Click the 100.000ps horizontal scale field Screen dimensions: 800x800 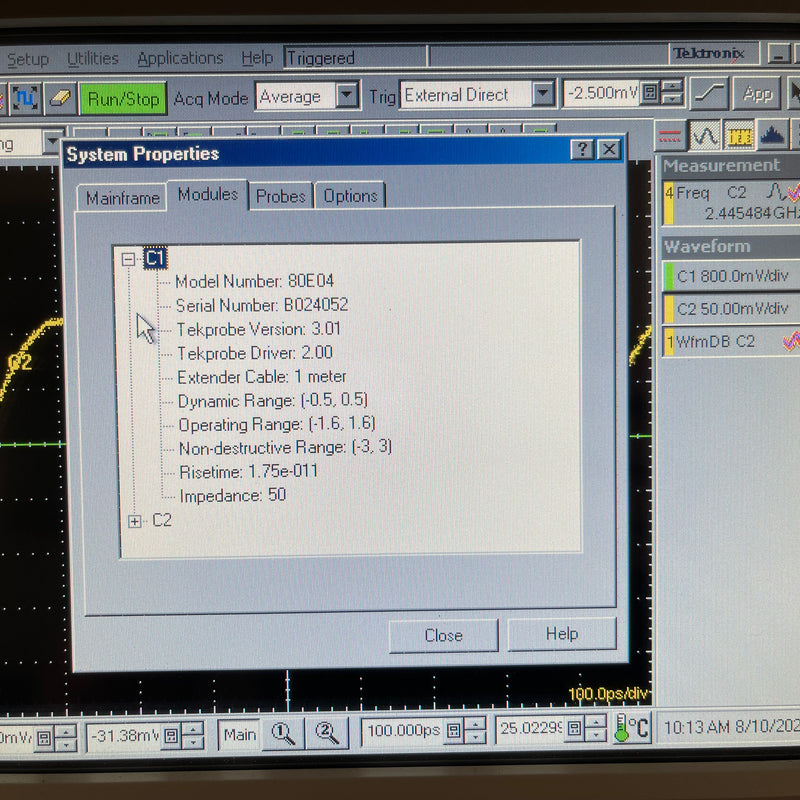pyautogui.click(x=403, y=731)
